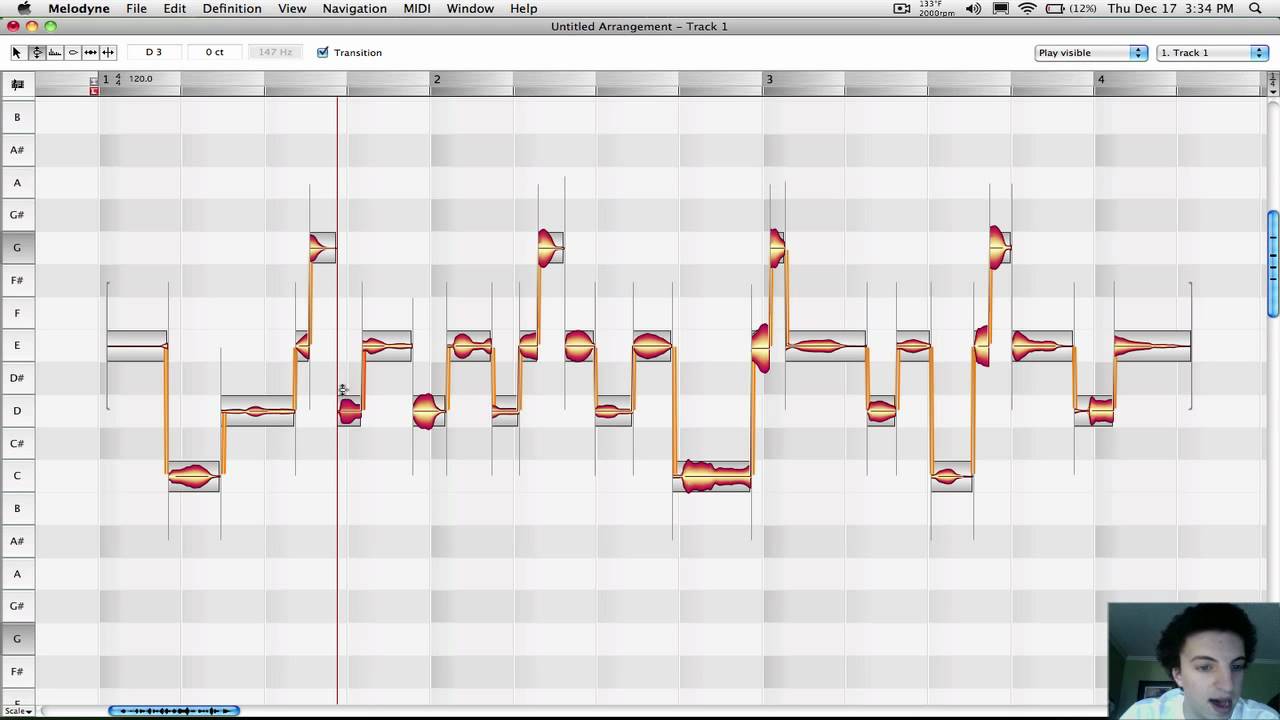
Task: Select the Amplitude tool
Action: click(72, 52)
